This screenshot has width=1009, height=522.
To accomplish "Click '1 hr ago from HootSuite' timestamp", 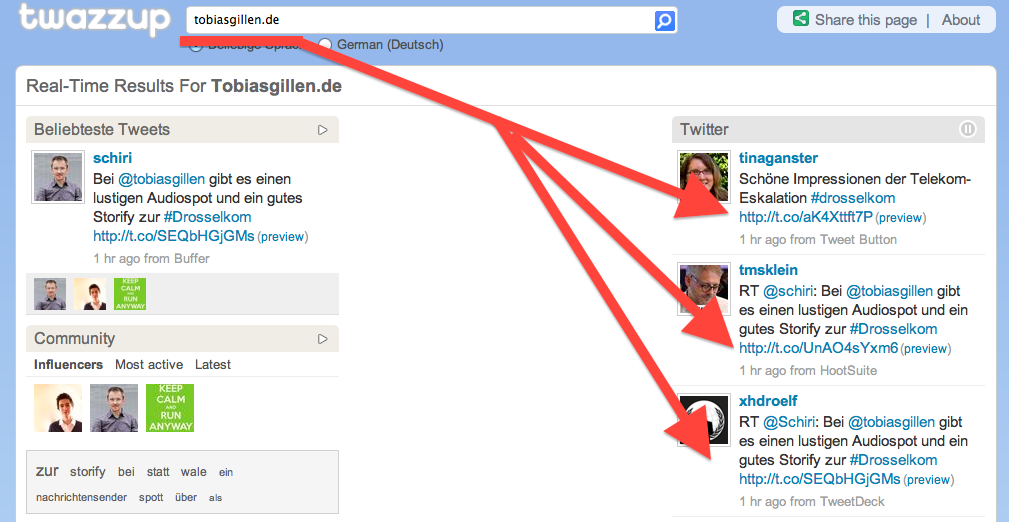I will (x=808, y=371).
